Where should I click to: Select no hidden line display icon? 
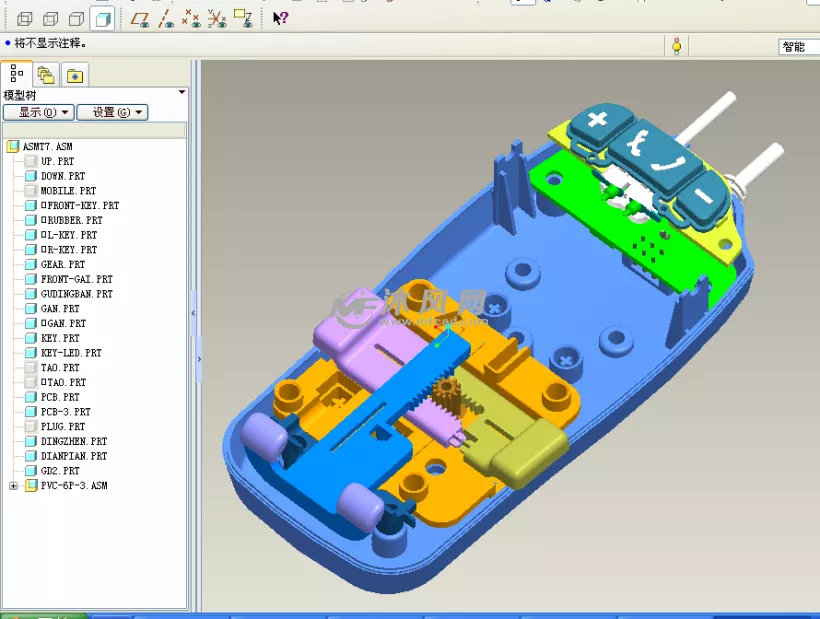click(76, 19)
